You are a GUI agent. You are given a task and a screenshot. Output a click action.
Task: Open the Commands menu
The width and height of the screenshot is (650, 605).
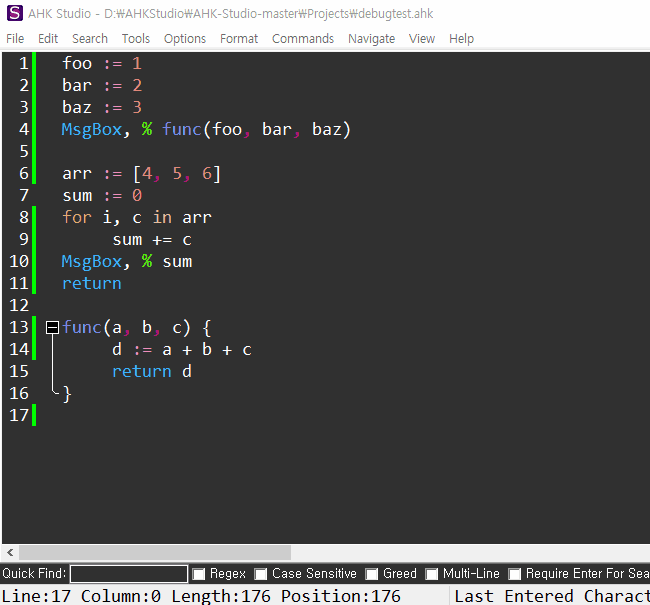[x=303, y=38]
